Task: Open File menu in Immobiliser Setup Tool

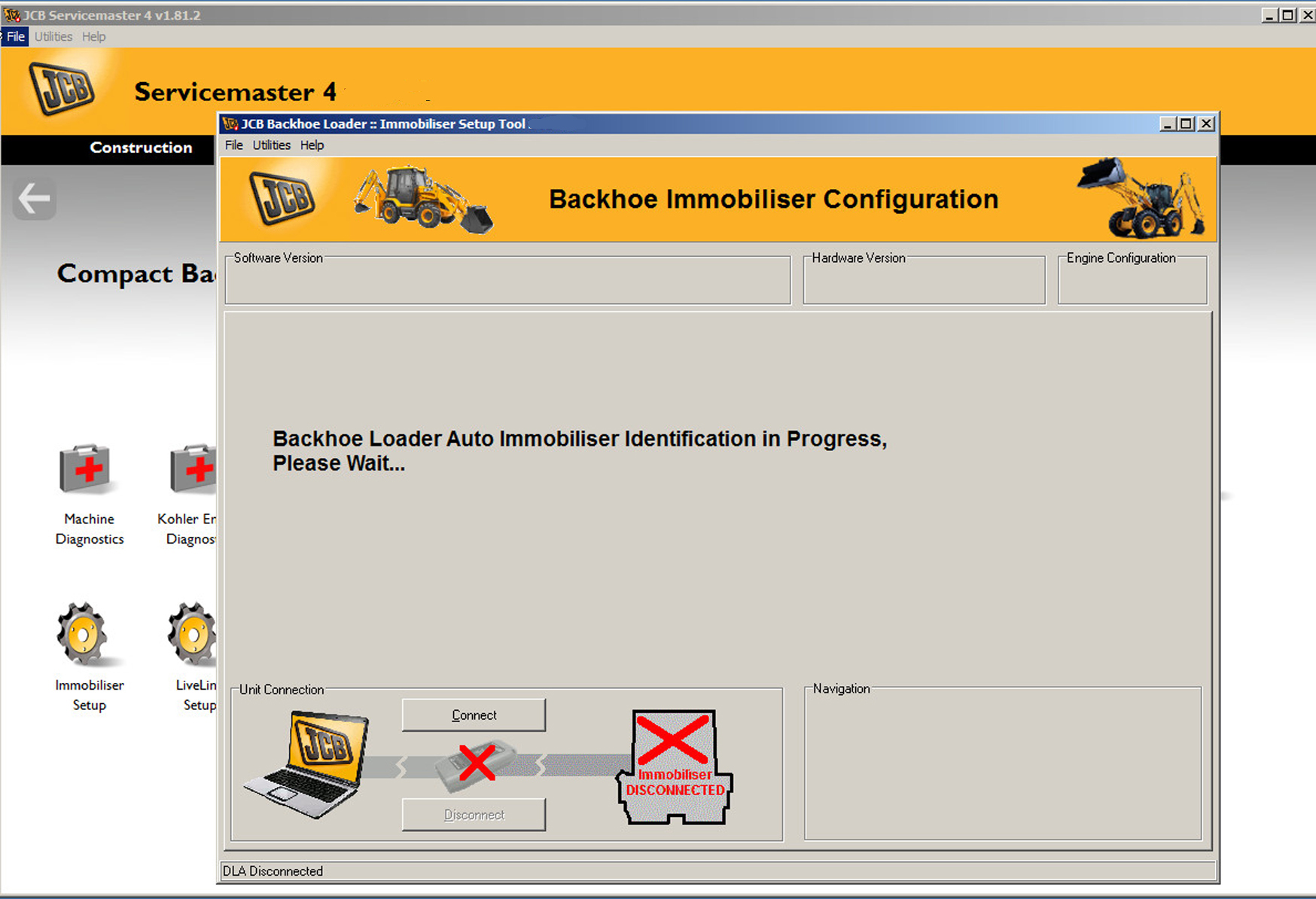Action: pyautogui.click(x=233, y=145)
